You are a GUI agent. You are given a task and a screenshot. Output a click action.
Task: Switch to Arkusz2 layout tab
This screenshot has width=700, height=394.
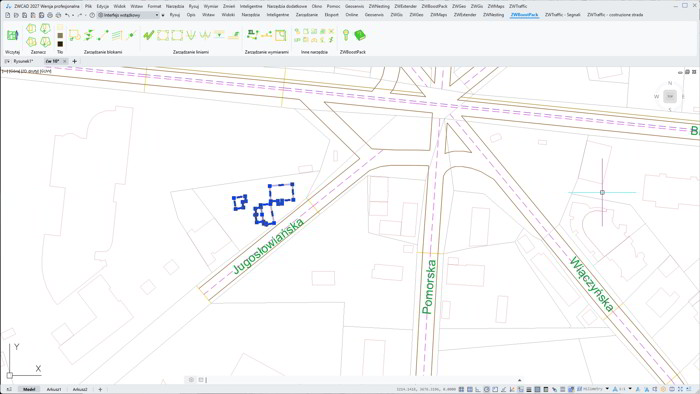pos(80,390)
